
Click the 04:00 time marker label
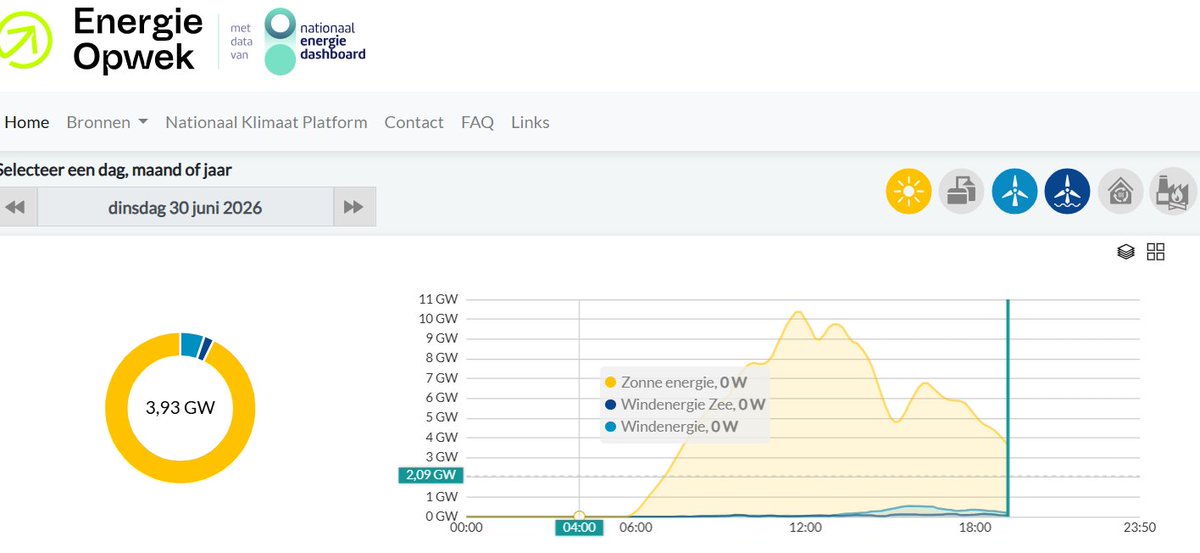[x=579, y=527]
